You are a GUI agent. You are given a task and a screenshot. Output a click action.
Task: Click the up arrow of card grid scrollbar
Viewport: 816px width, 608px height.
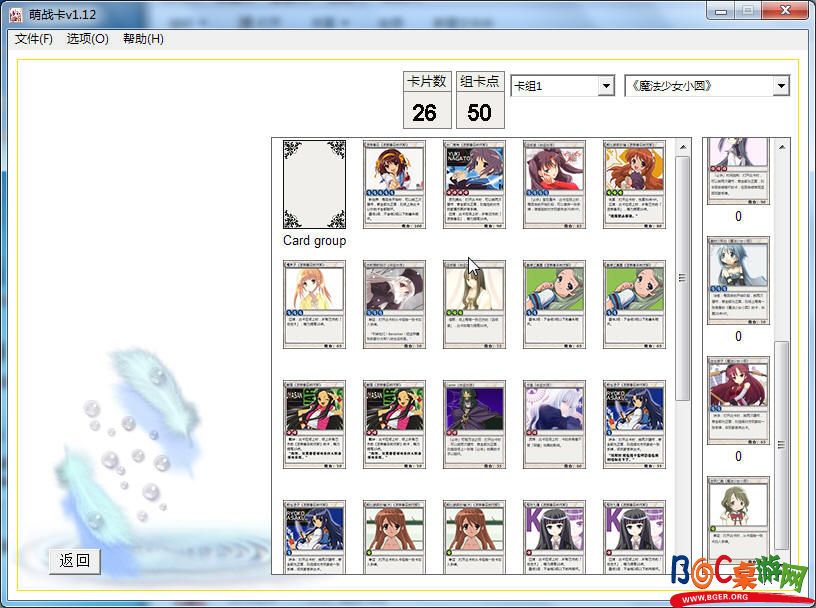tap(683, 147)
